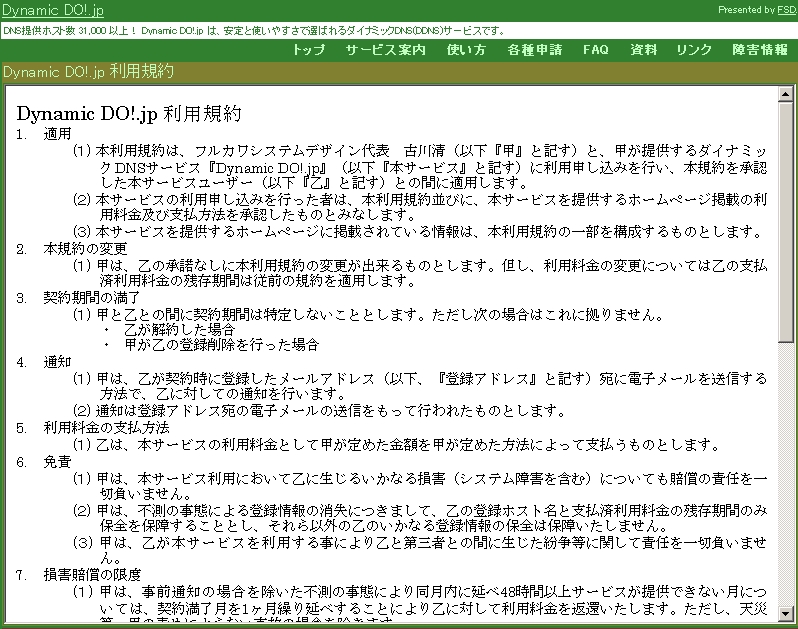This screenshot has height=629, width=798.
Task: Open the 資料 menu item
Action: pyautogui.click(x=643, y=50)
